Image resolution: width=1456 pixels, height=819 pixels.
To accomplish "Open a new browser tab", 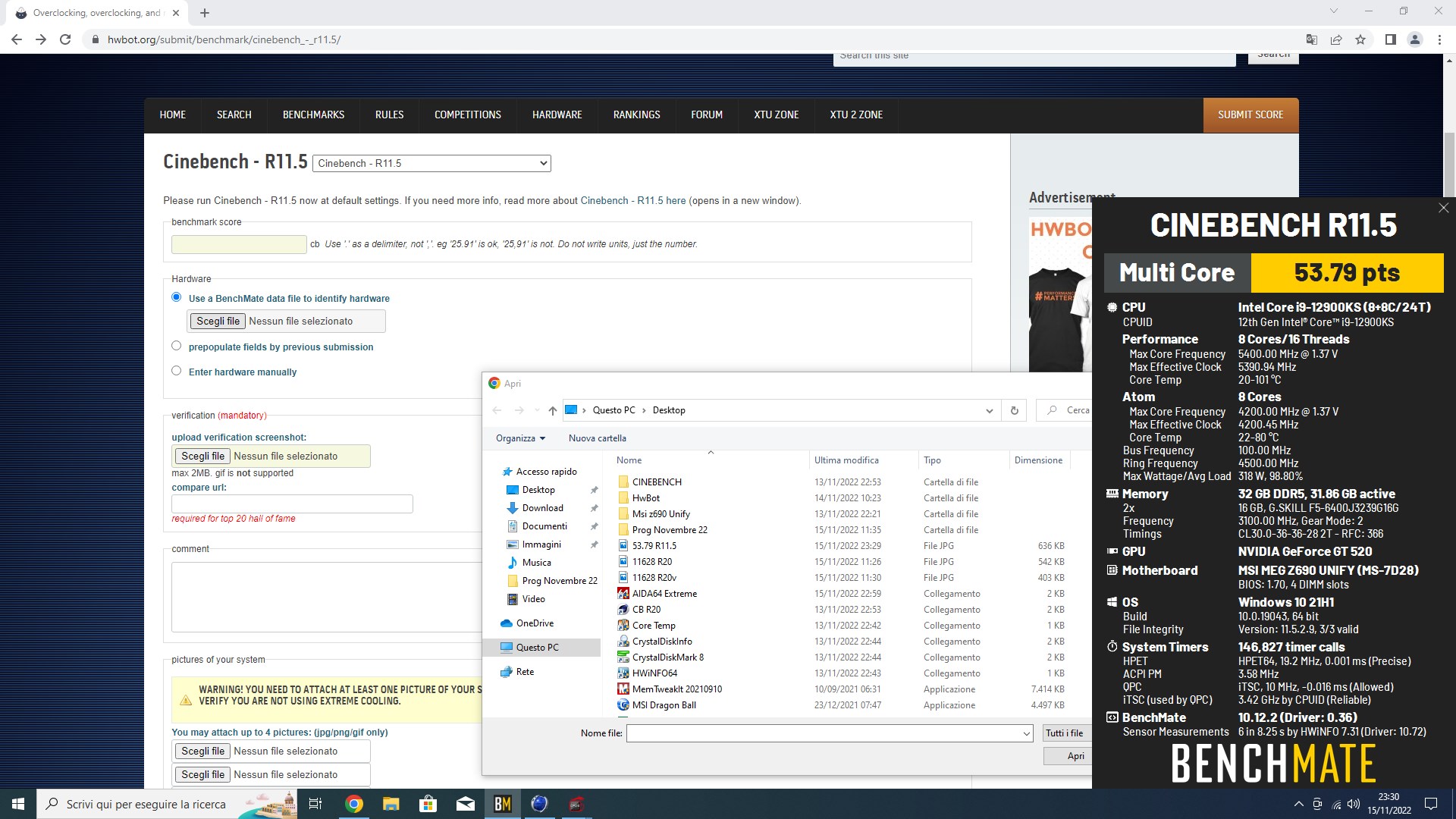I will (x=205, y=13).
